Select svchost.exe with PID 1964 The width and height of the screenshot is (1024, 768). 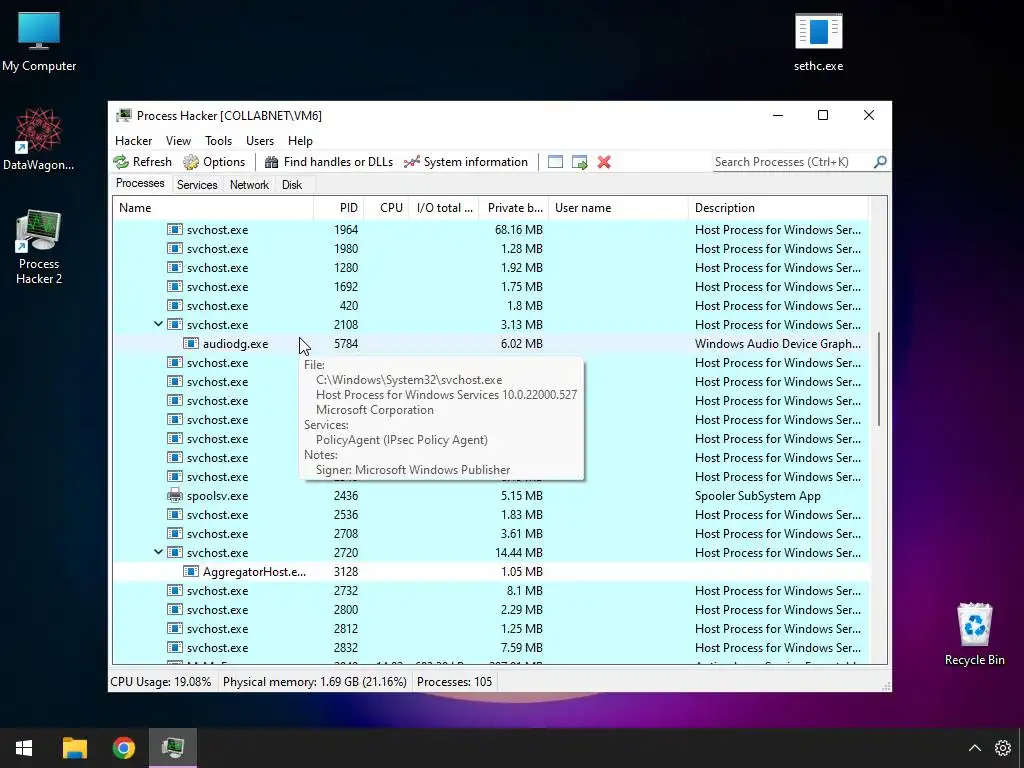492,230
